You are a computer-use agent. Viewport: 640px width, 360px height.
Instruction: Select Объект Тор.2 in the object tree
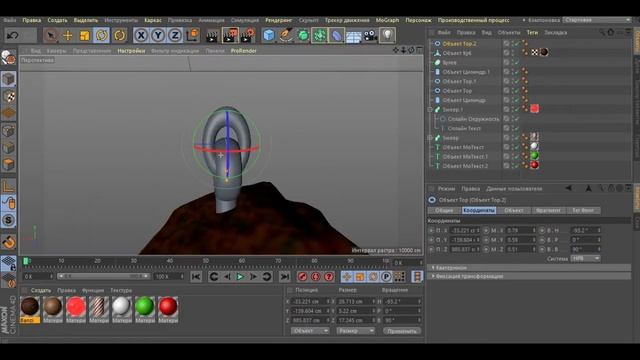(x=459, y=44)
